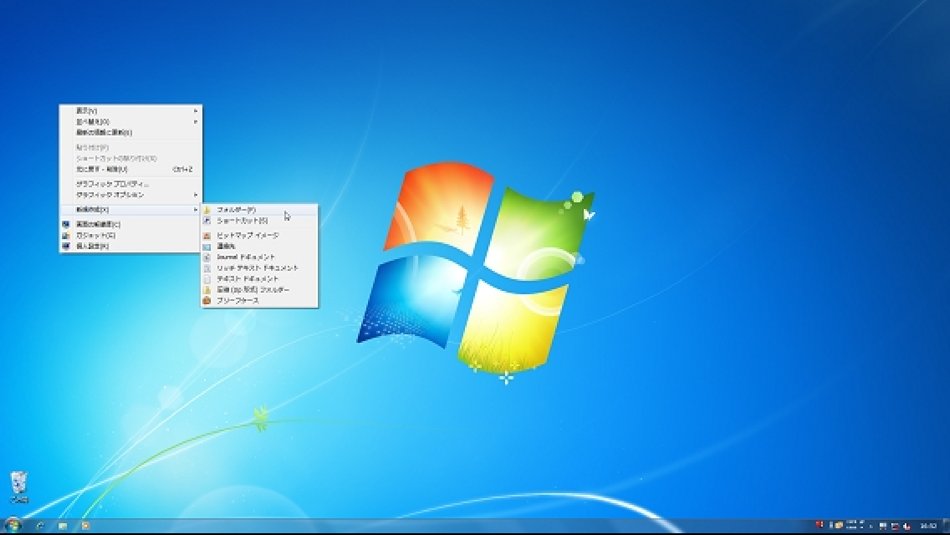Open the Windows Start orb
This screenshot has width=950, height=535.
click(13, 525)
